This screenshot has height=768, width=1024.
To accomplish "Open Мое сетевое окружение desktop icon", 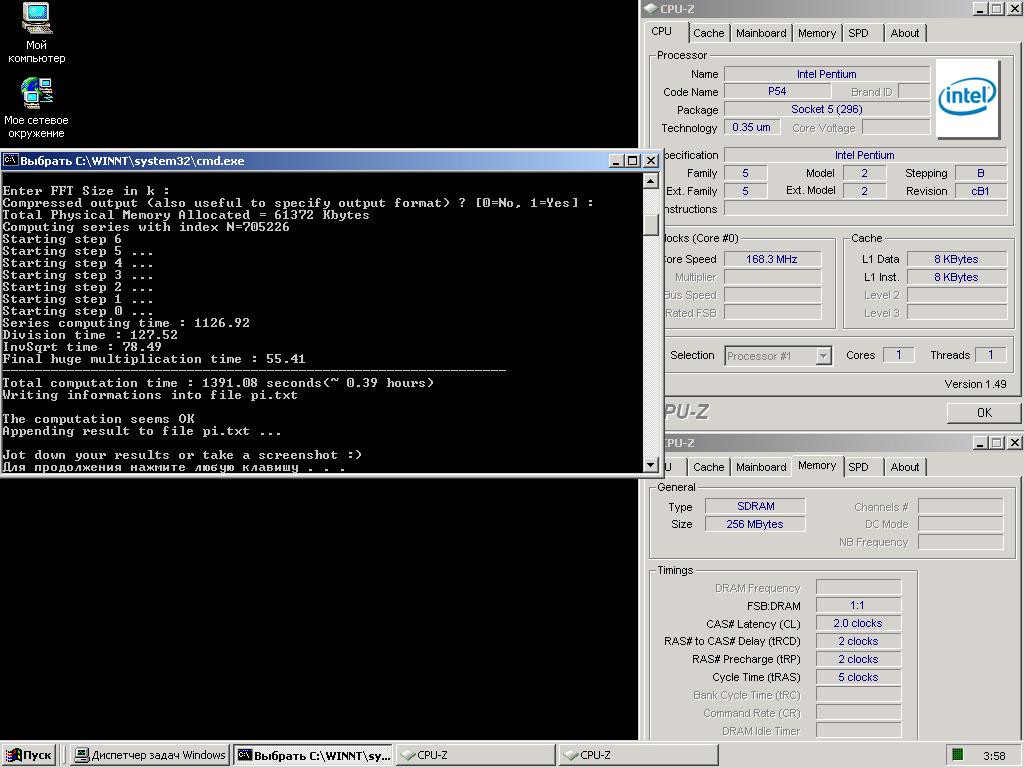I will click(37, 108).
